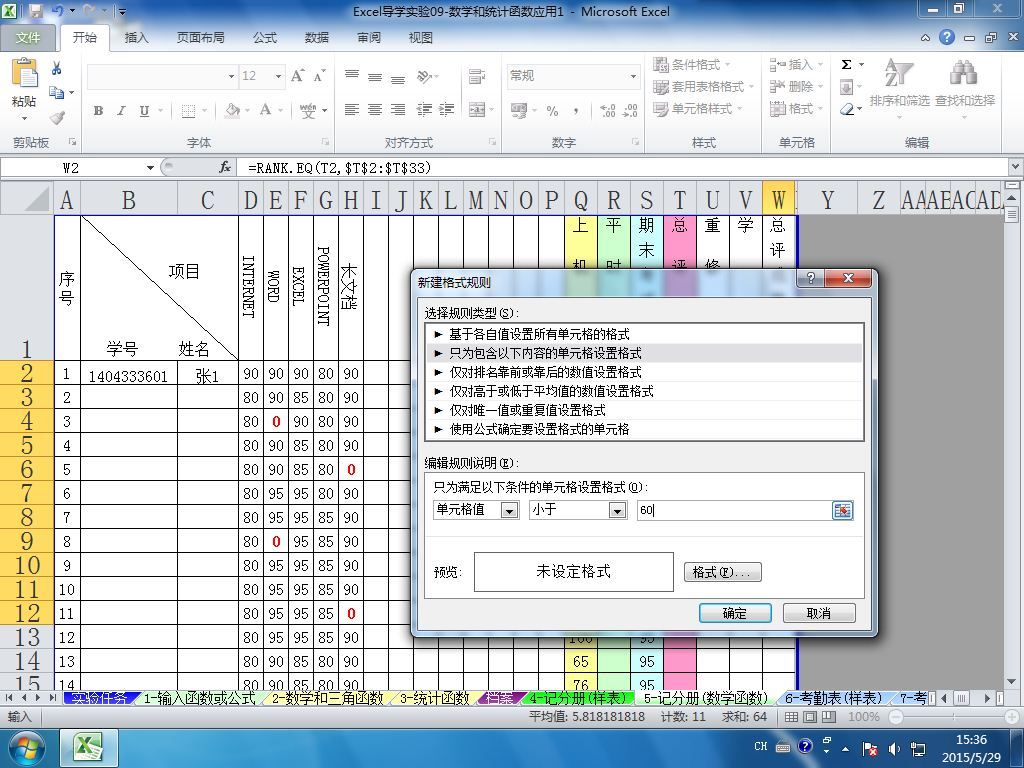Click the volume speaker icon in system tray

893,748
